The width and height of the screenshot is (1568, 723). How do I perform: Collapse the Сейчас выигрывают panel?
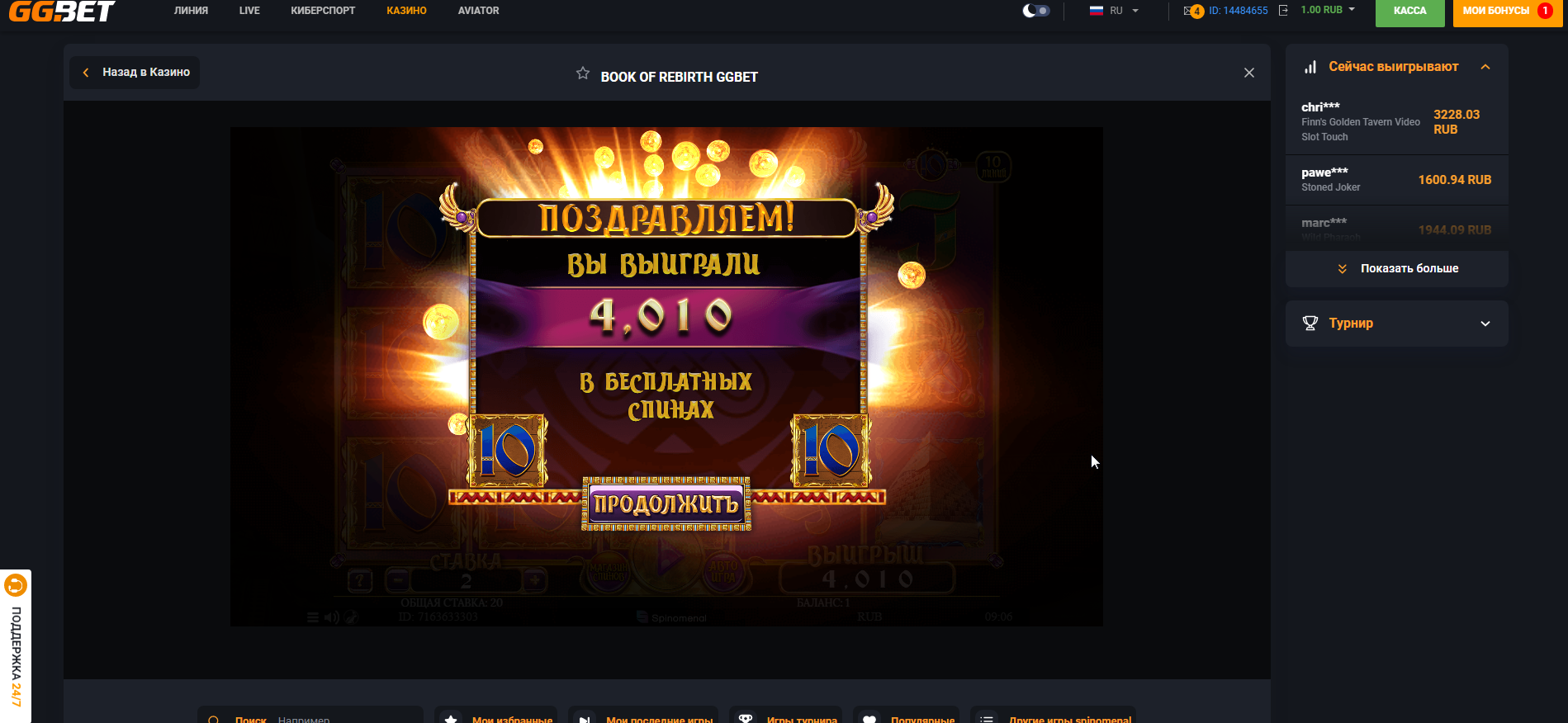coord(1485,67)
